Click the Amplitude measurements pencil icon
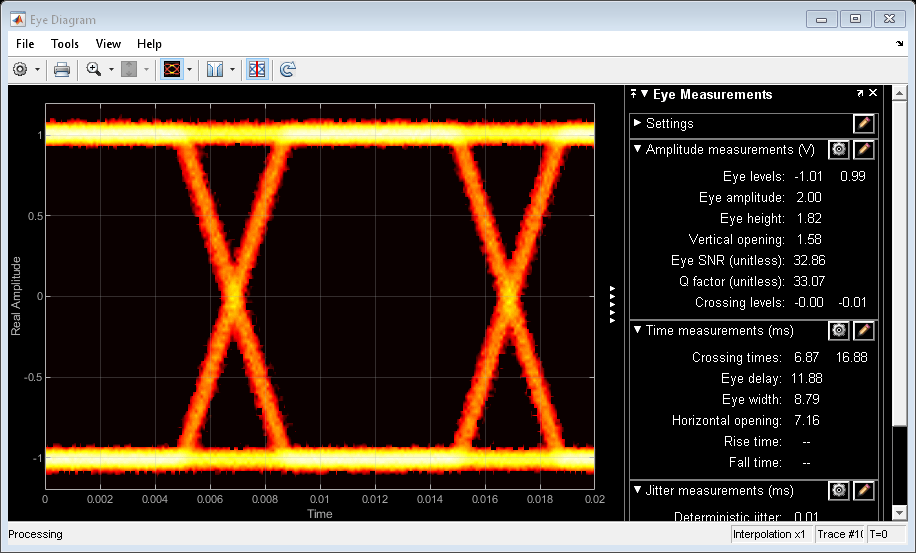 click(x=864, y=149)
